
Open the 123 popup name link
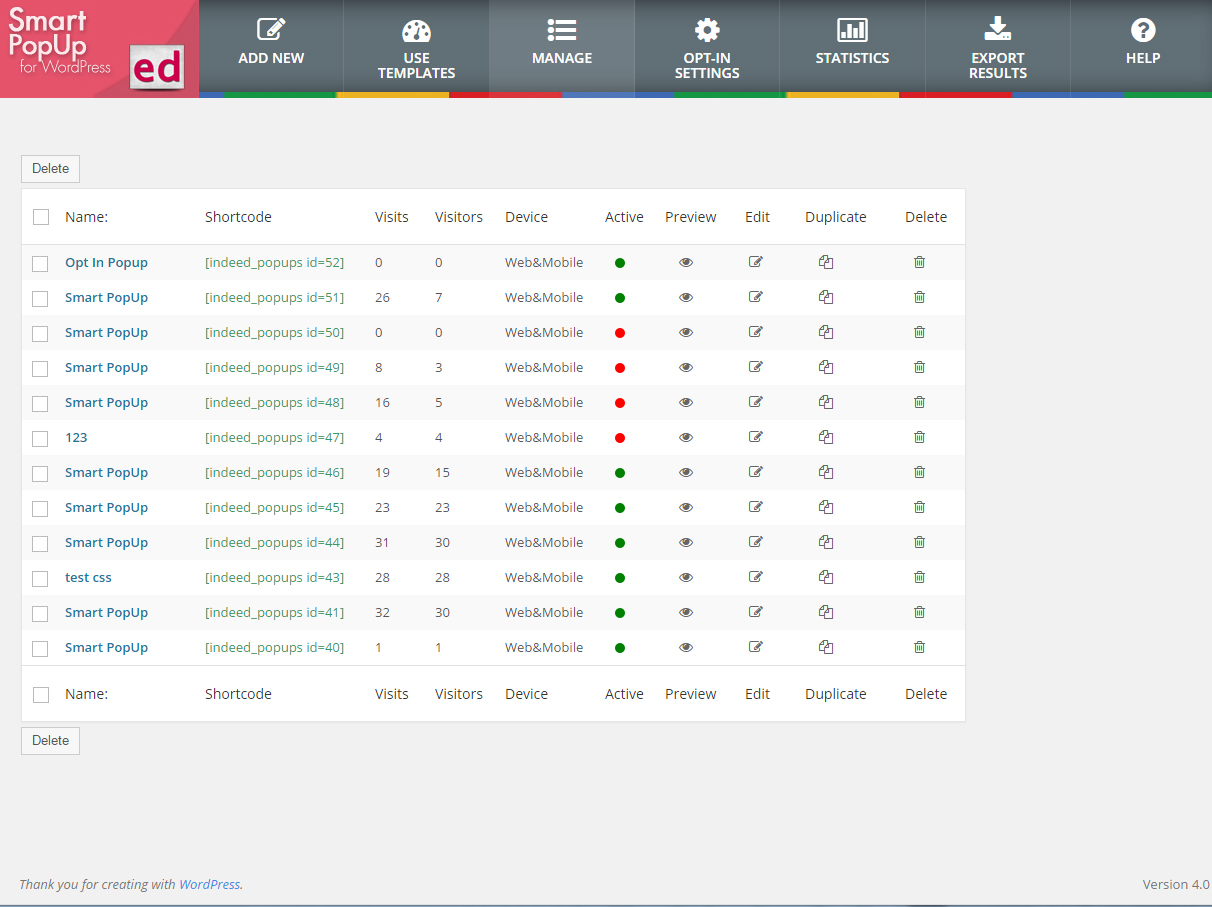coord(76,437)
